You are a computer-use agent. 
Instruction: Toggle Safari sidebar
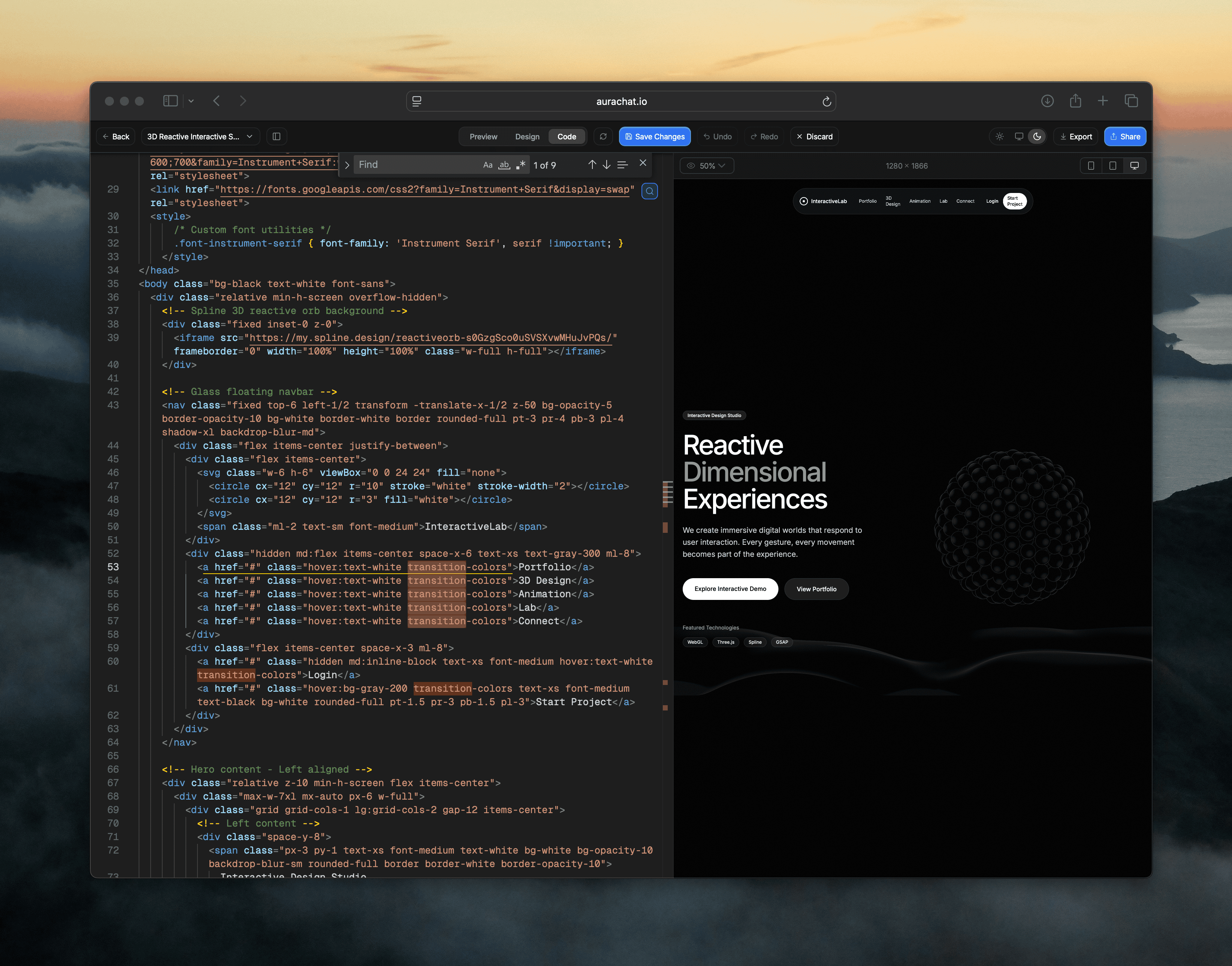coord(170,101)
